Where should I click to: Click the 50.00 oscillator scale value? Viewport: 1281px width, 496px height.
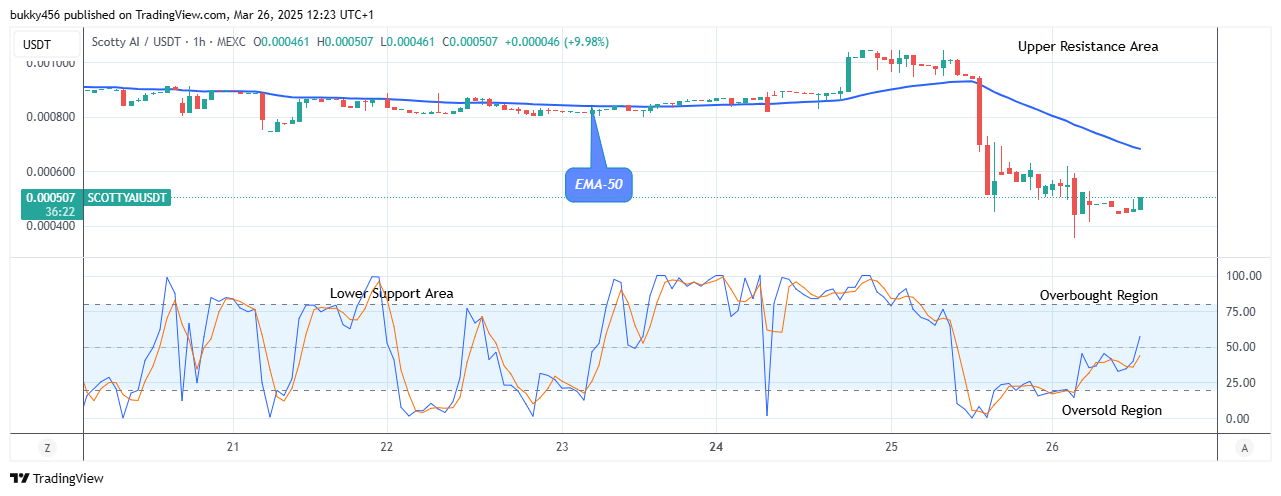pyautogui.click(x=1243, y=347)
